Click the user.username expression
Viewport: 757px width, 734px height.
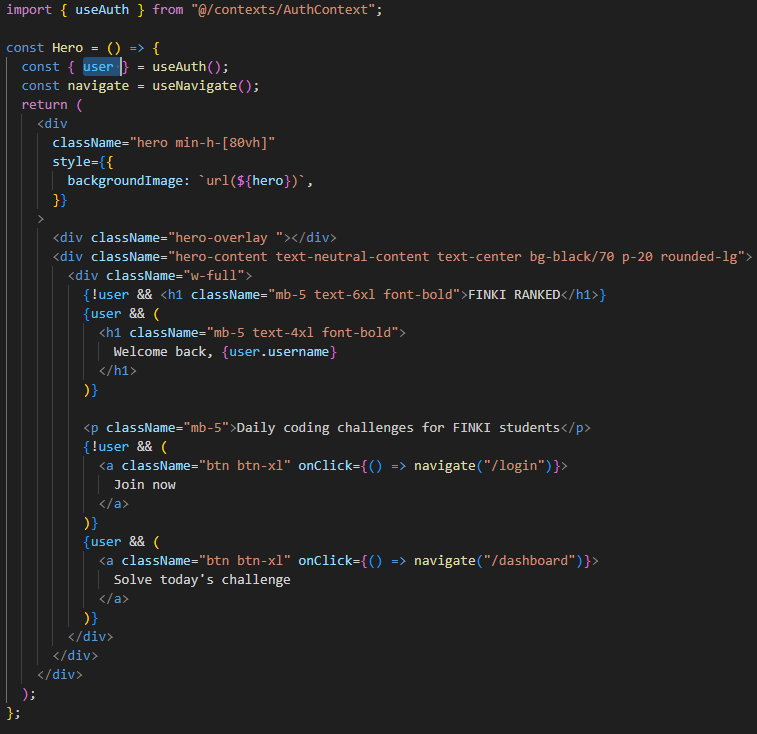click(281, 351)
